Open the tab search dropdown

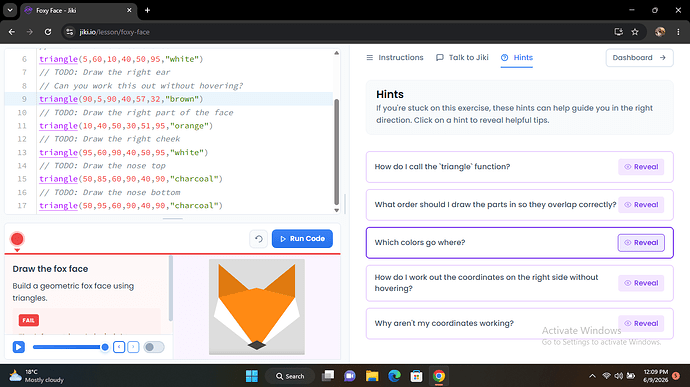[x=10, y=10]
